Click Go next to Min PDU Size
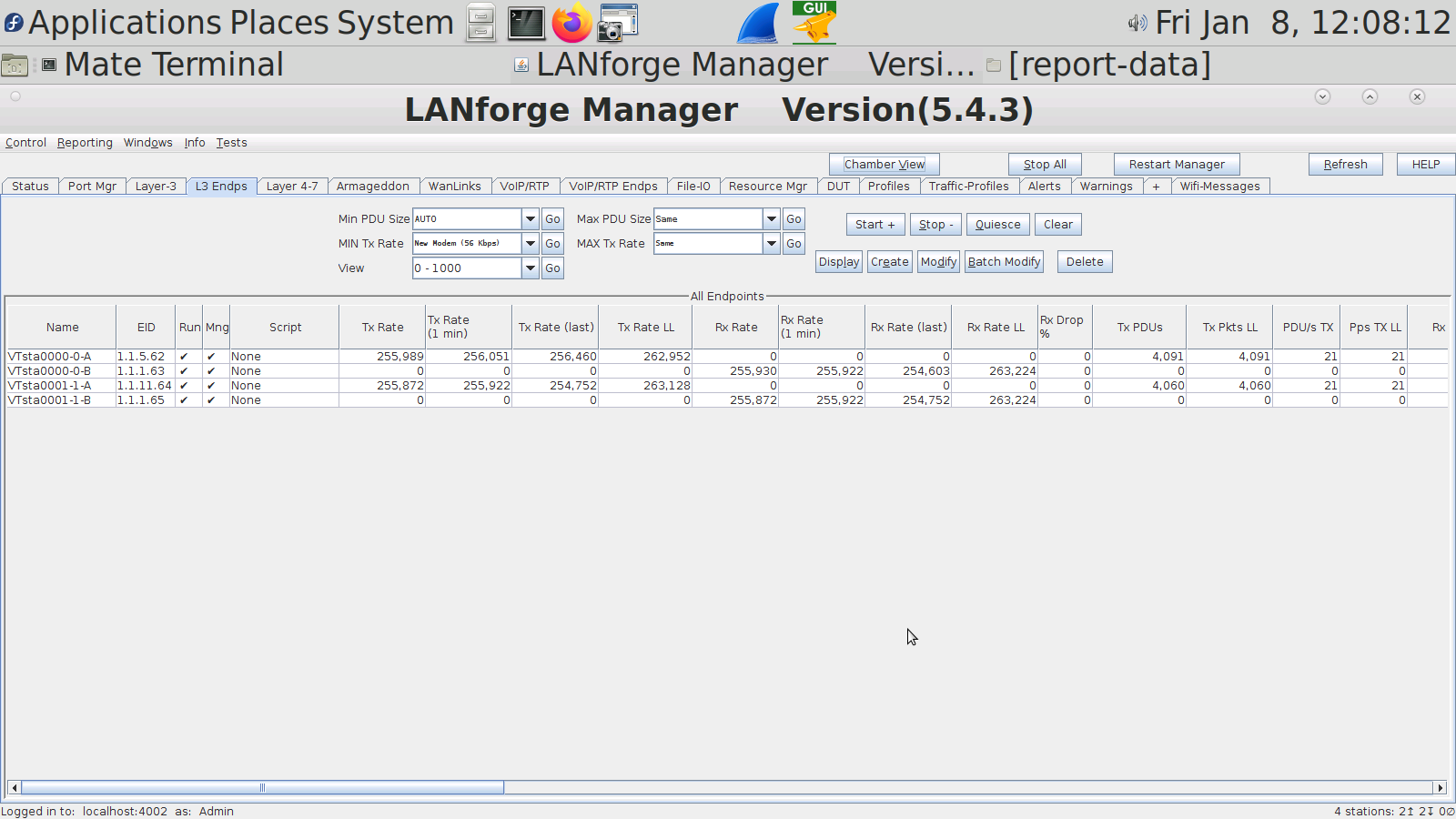1456x819 pixels. [x=552, y=219]
